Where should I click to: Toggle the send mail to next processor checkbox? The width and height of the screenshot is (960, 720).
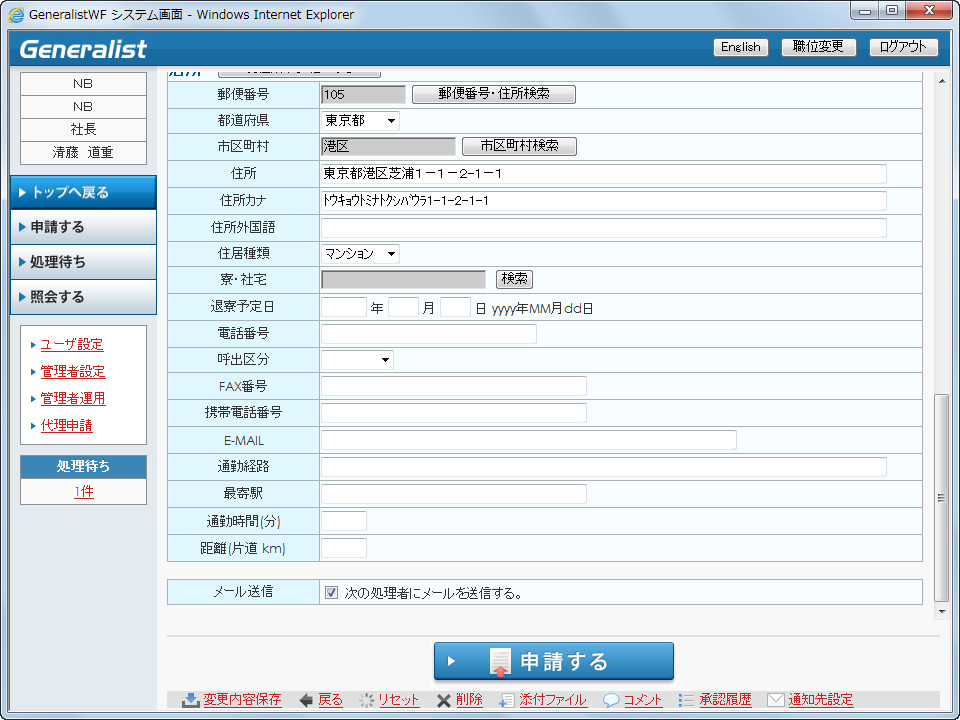point(331,592)
